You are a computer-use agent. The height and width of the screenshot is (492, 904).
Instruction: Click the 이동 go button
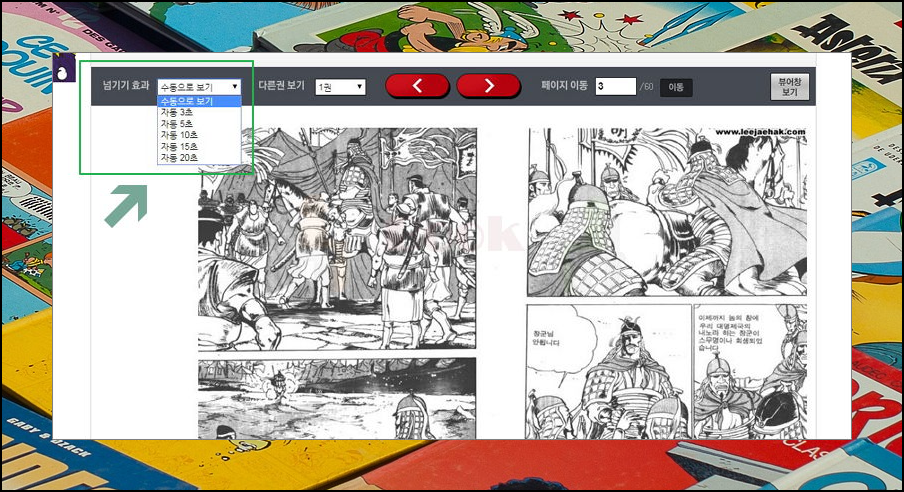pyautogui.click(x=676, y=87)
